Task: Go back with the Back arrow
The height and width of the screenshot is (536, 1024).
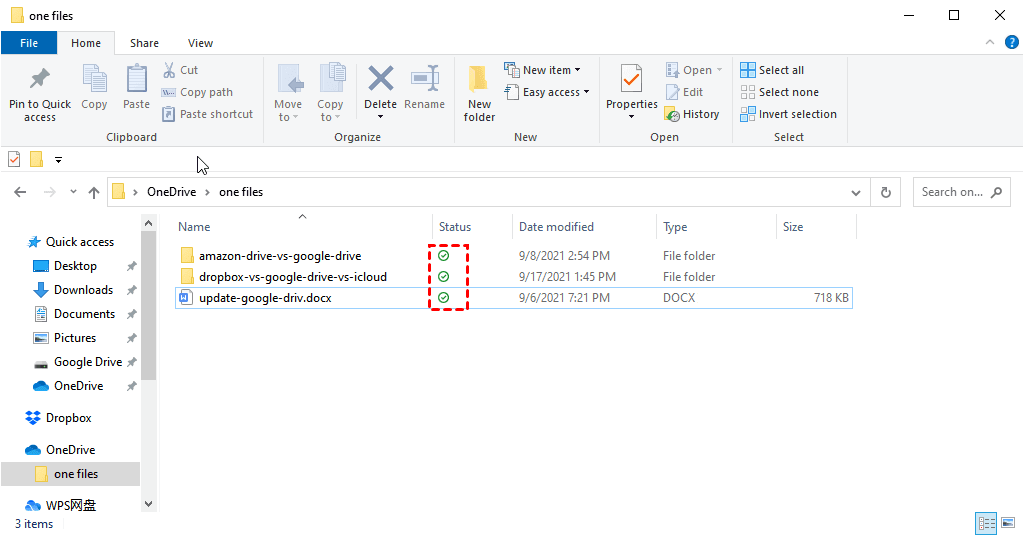Action: 20,192
